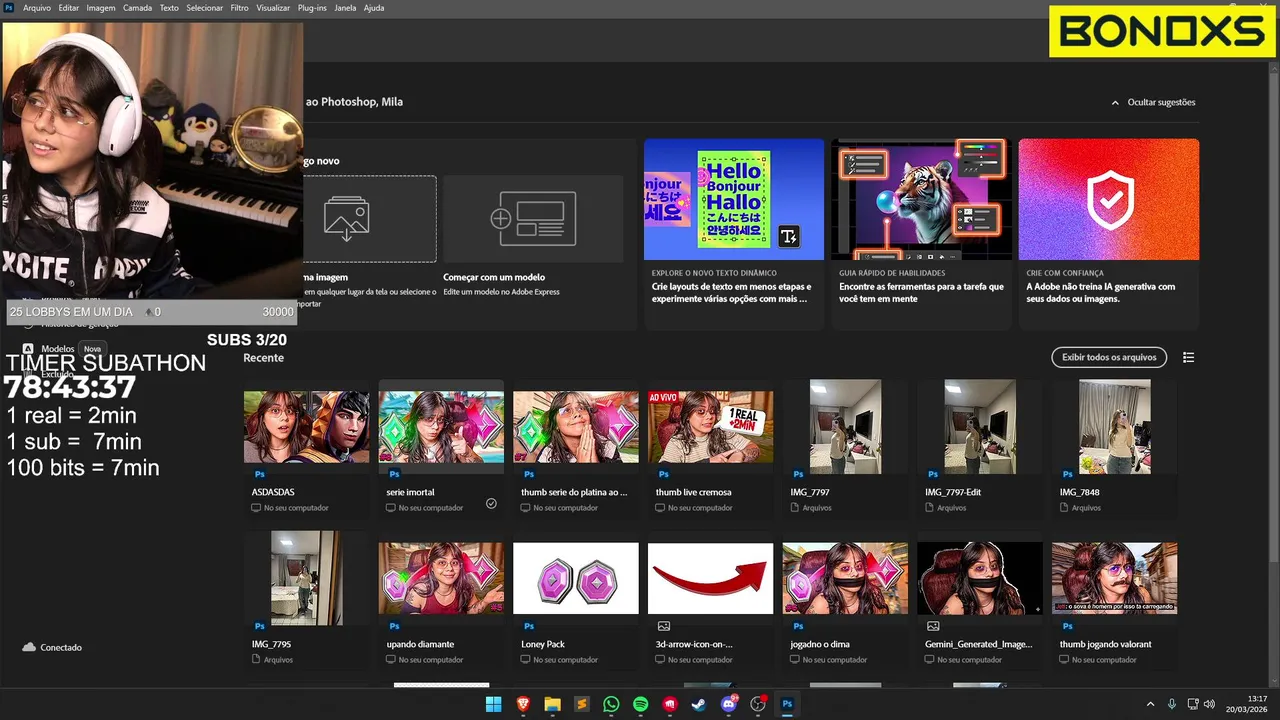Click the microphone tray icon

tap(1172, 704)
